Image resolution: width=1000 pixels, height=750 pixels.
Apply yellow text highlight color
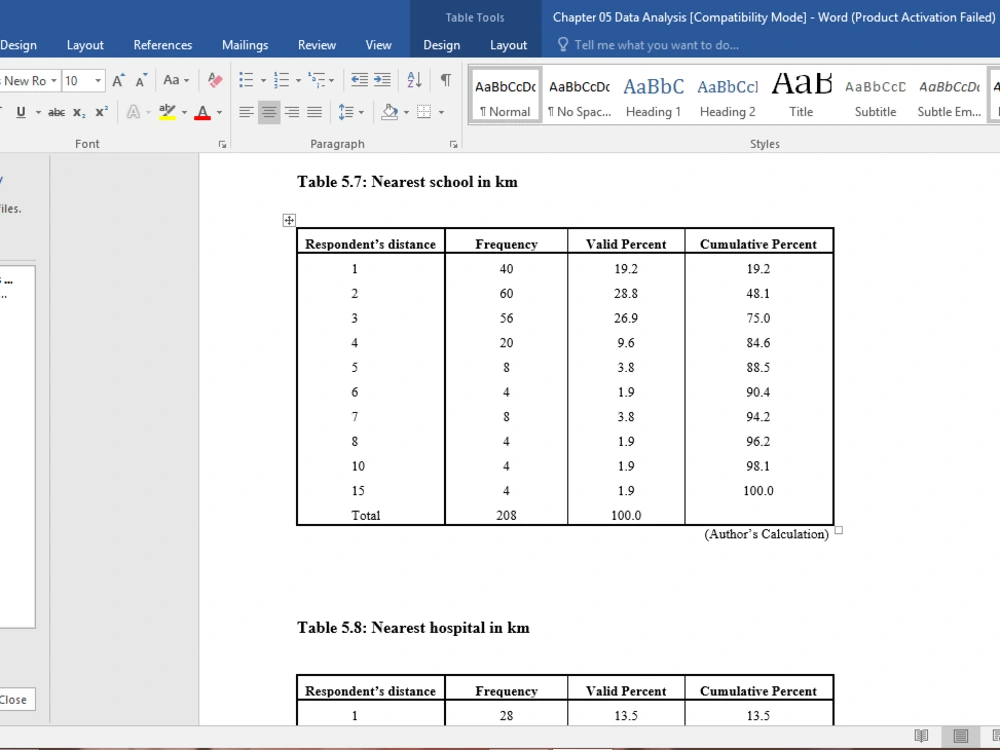point(167,112)
